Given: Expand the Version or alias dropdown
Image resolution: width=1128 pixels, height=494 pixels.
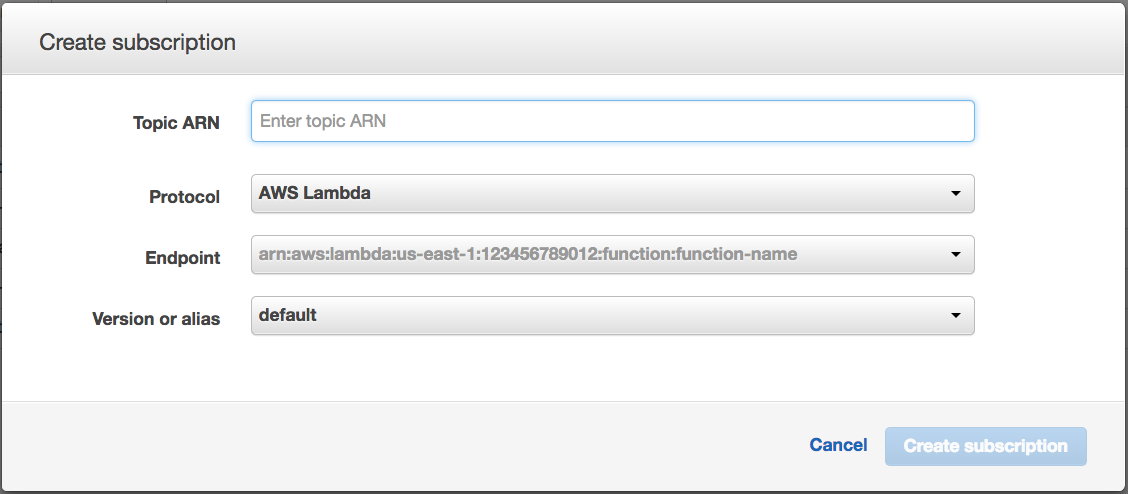Looking at the screenshot, I should [x=612, y=315].
